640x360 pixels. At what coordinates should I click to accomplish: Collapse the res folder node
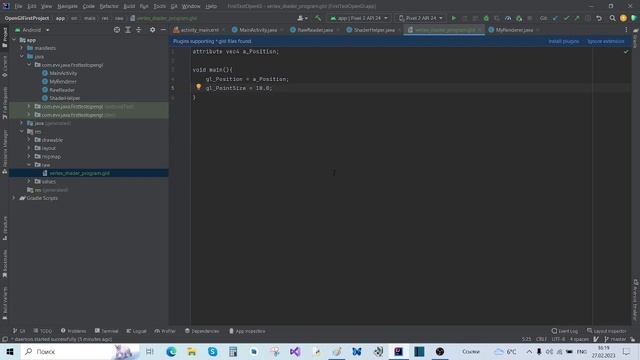click(x=22, y=131)
